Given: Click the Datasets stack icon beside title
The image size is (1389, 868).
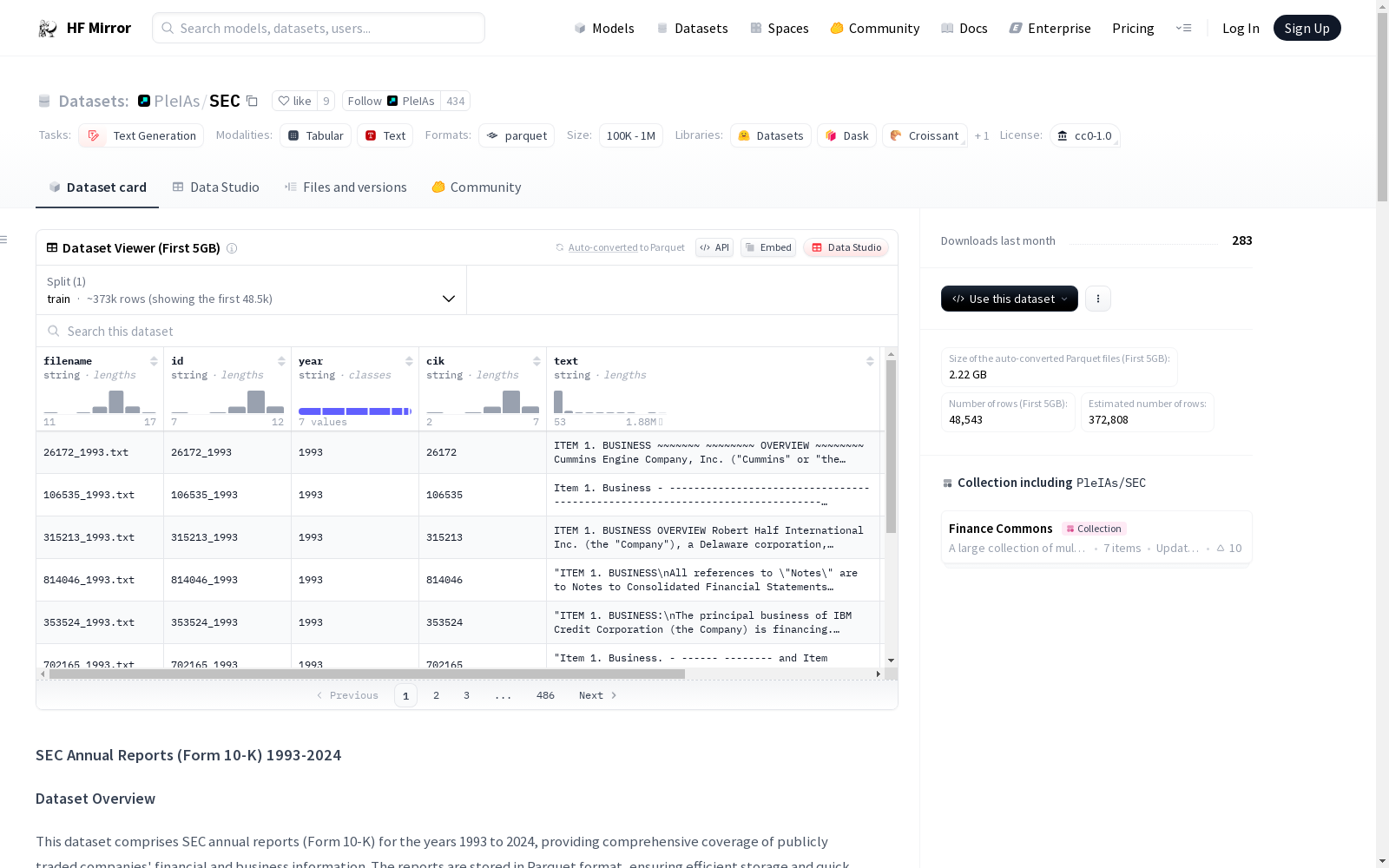Looking at the screenshot, I should tap(44, 102).
